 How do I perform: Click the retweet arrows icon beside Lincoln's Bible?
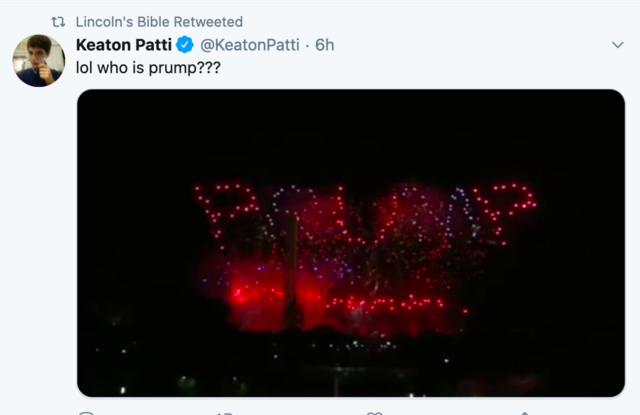point(58,22)
